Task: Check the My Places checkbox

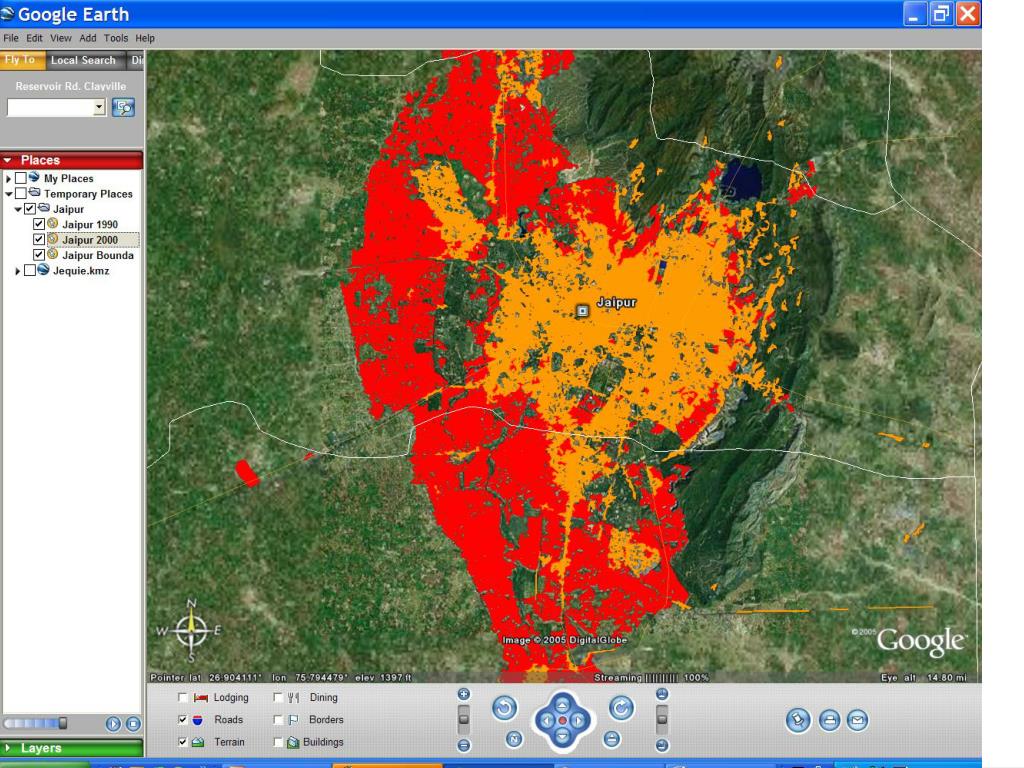Action: click(x=21, y=178)
